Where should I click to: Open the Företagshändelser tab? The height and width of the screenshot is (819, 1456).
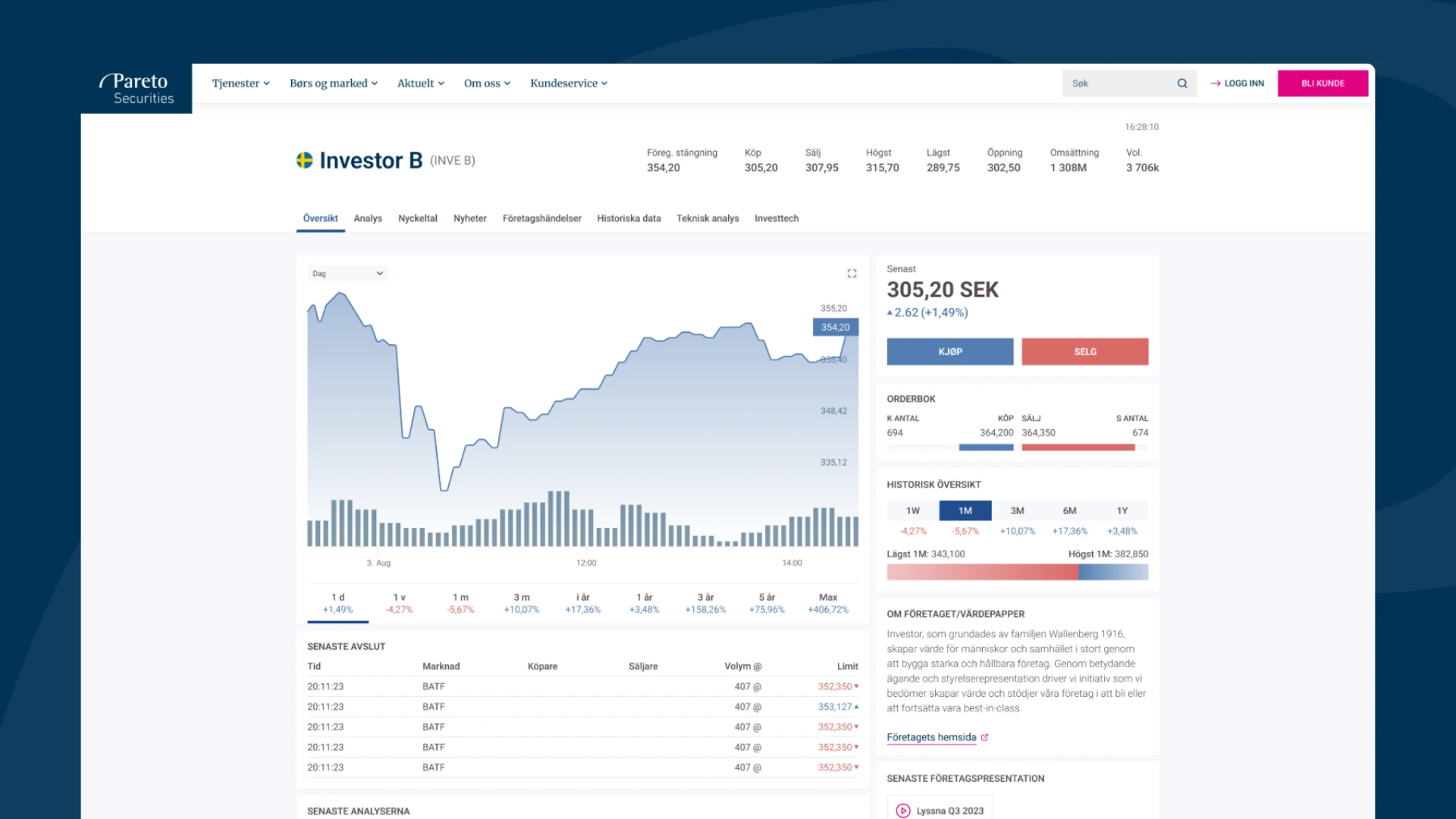click(542, 218)
